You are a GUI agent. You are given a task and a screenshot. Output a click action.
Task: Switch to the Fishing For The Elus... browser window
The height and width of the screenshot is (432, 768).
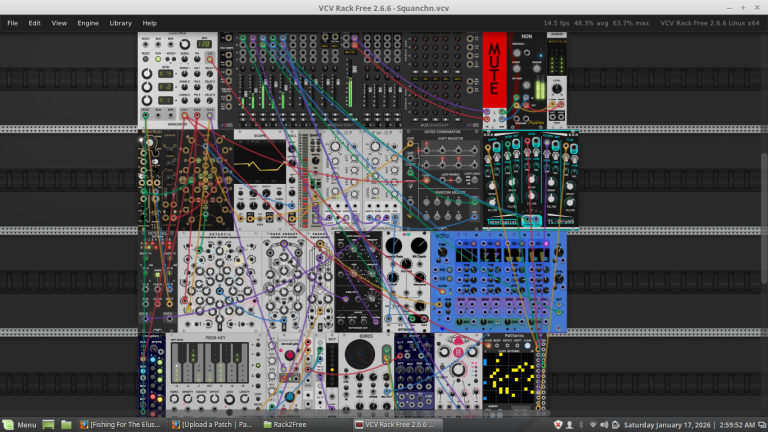(121, 425)
